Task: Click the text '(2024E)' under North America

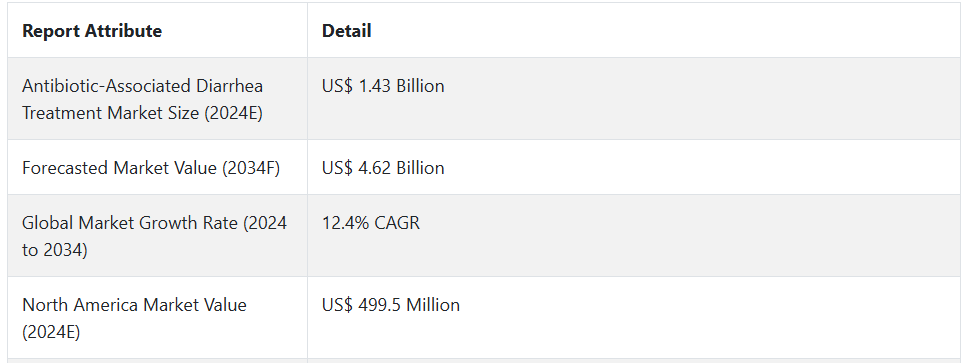Action: tap(51, 332)
